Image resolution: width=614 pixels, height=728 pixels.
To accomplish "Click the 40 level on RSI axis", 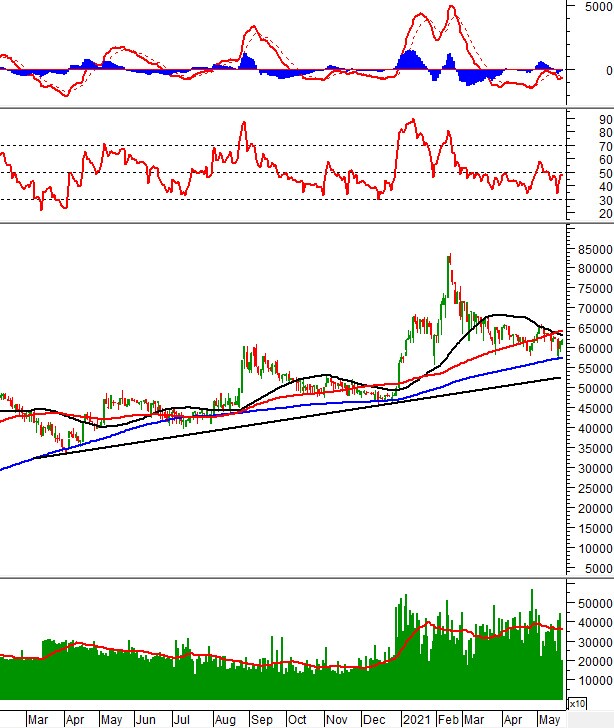I will [606, 187].
